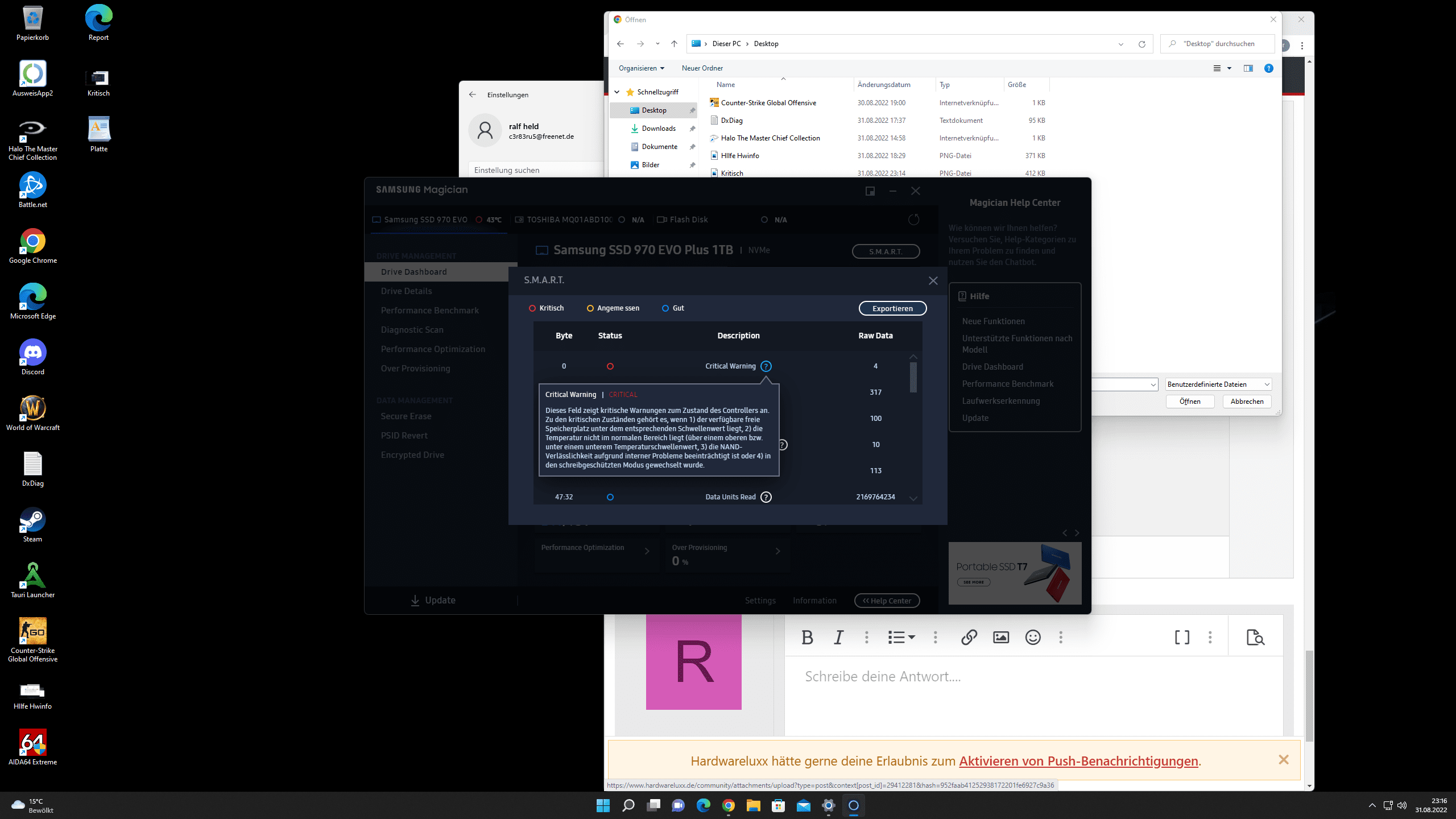1456x819 pixels.
Task: Select Dokumente in the navigation tree
Action: coord(659,147)
